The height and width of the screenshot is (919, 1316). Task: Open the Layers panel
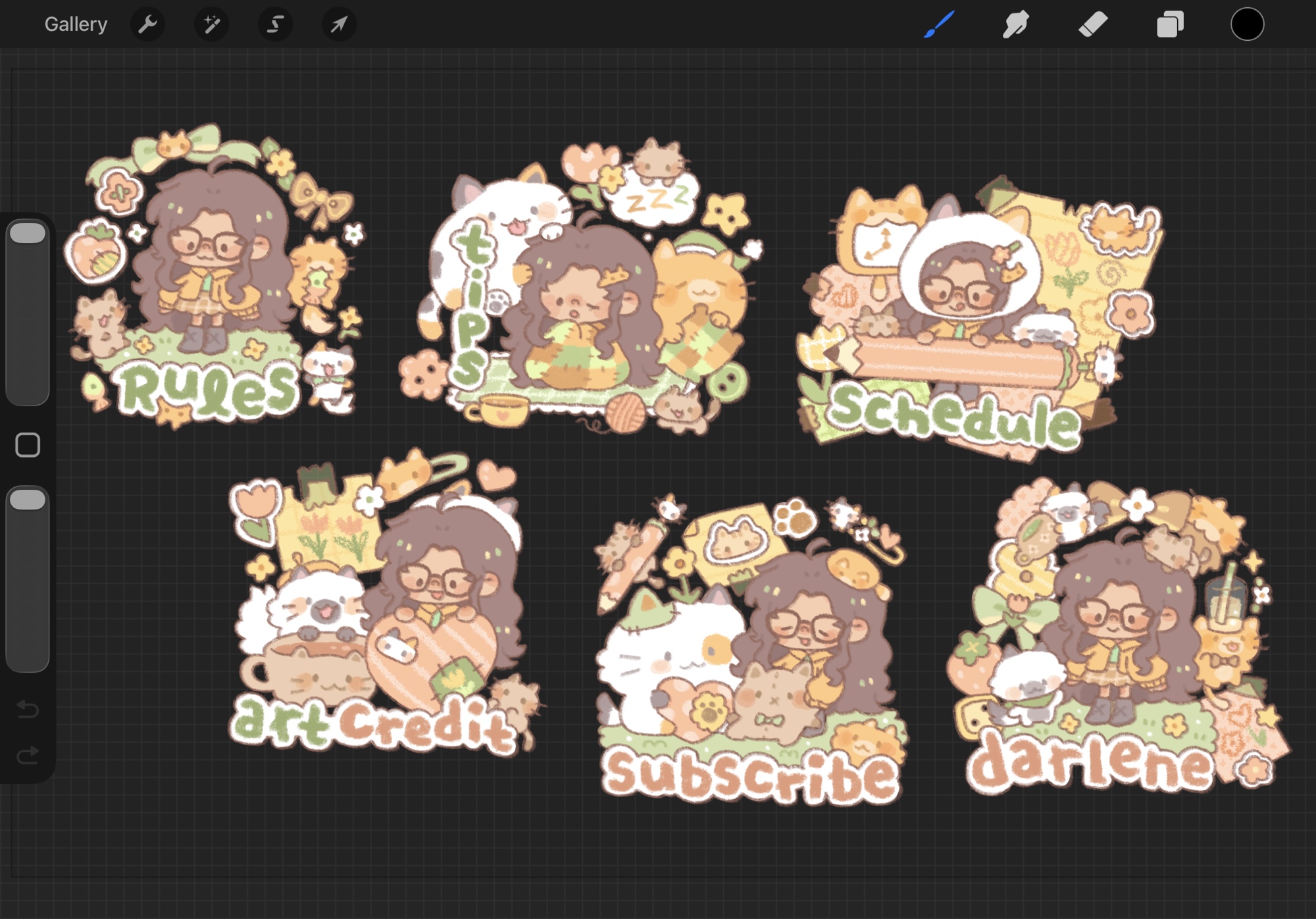[1170, 25]
